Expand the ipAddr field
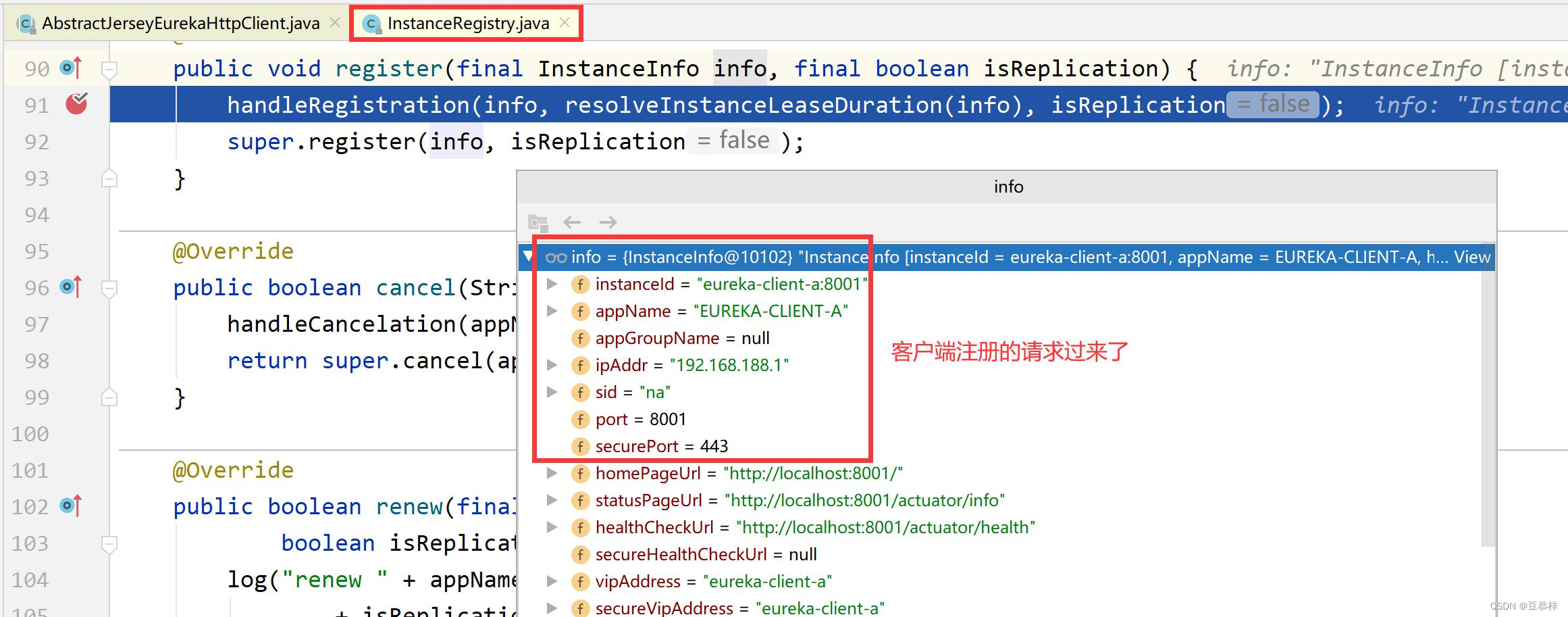This screenshot has width=1568, height=617. (552, 365)
